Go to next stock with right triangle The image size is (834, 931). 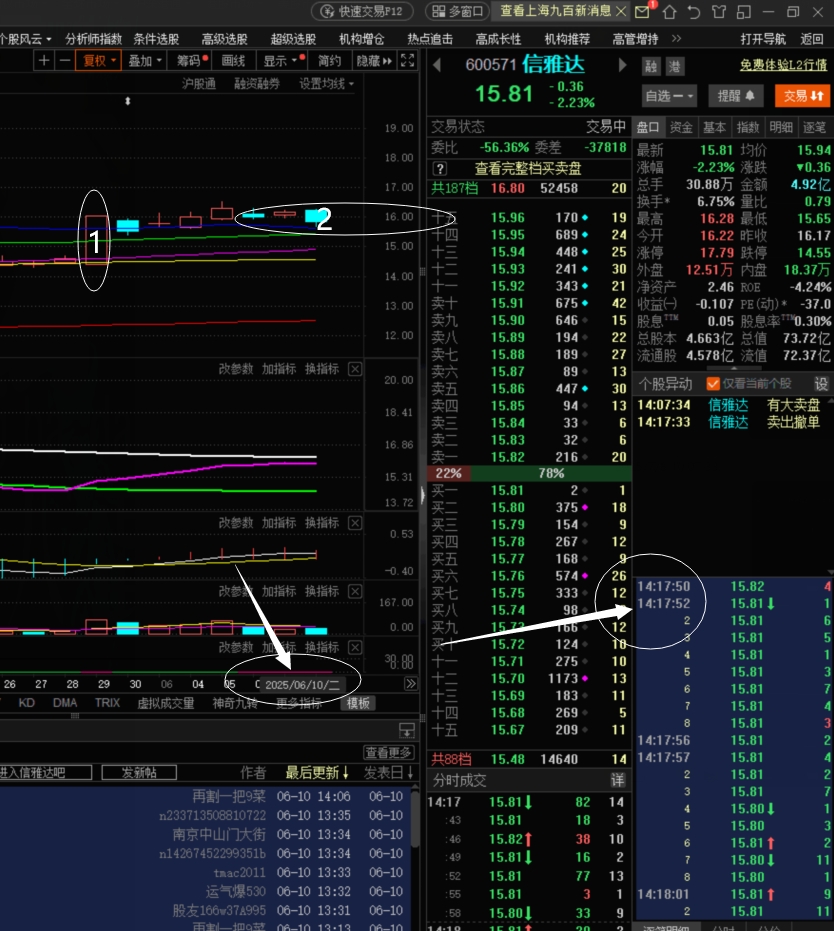(622, 65)
